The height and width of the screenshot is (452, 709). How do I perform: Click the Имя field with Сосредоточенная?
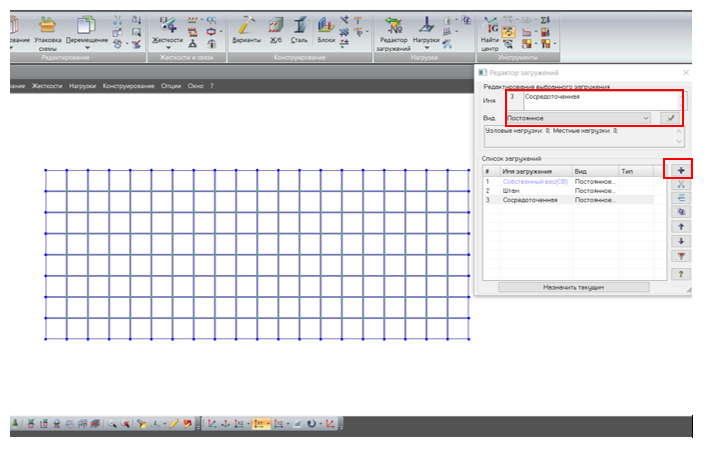coord(601,101)
